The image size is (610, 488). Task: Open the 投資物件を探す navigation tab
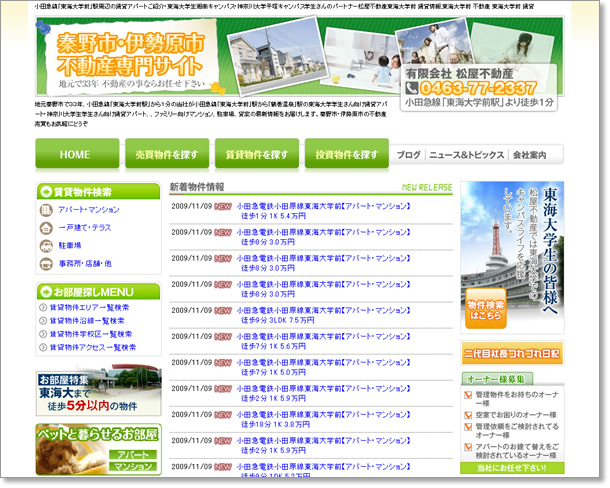[347, 154]
